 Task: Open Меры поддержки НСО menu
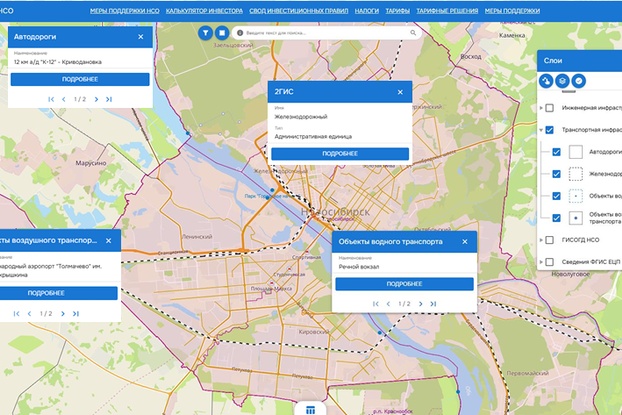[x=125, y=11]
